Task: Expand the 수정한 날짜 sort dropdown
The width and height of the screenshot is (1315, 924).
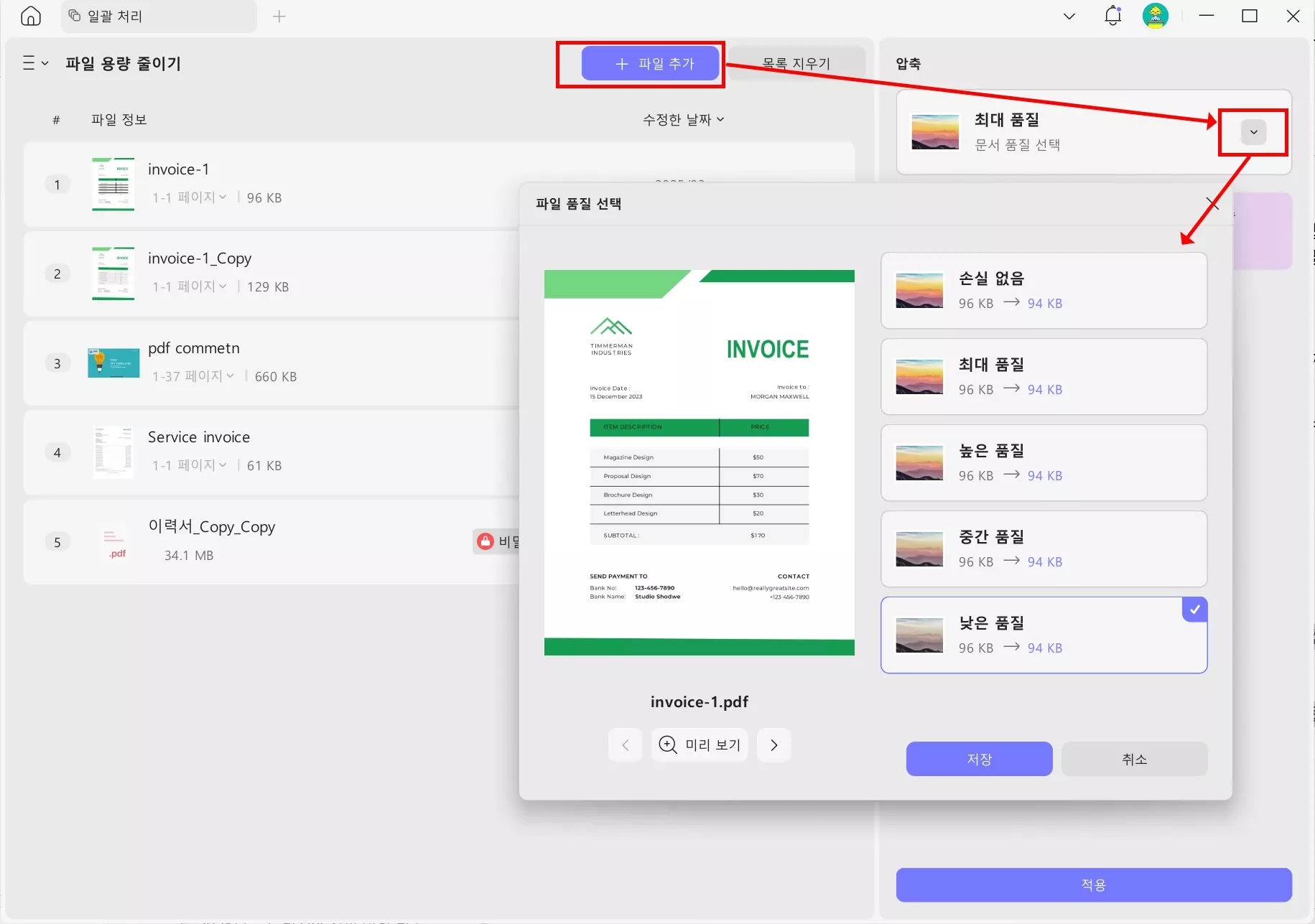Action: coord(682,119)
